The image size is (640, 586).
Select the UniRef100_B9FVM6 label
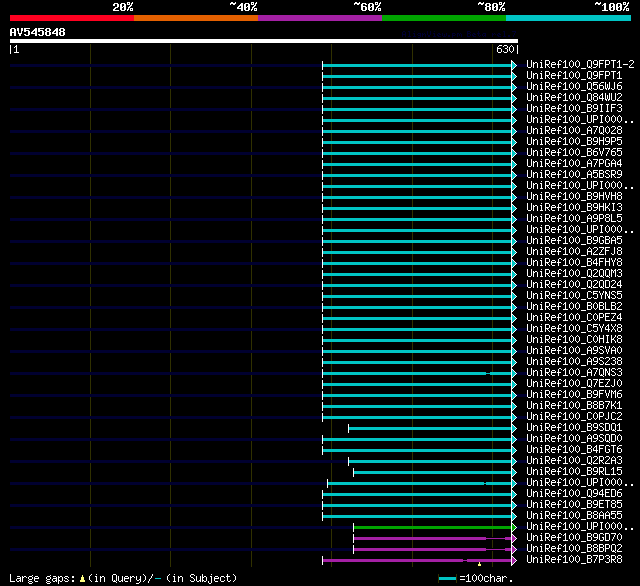574,395
